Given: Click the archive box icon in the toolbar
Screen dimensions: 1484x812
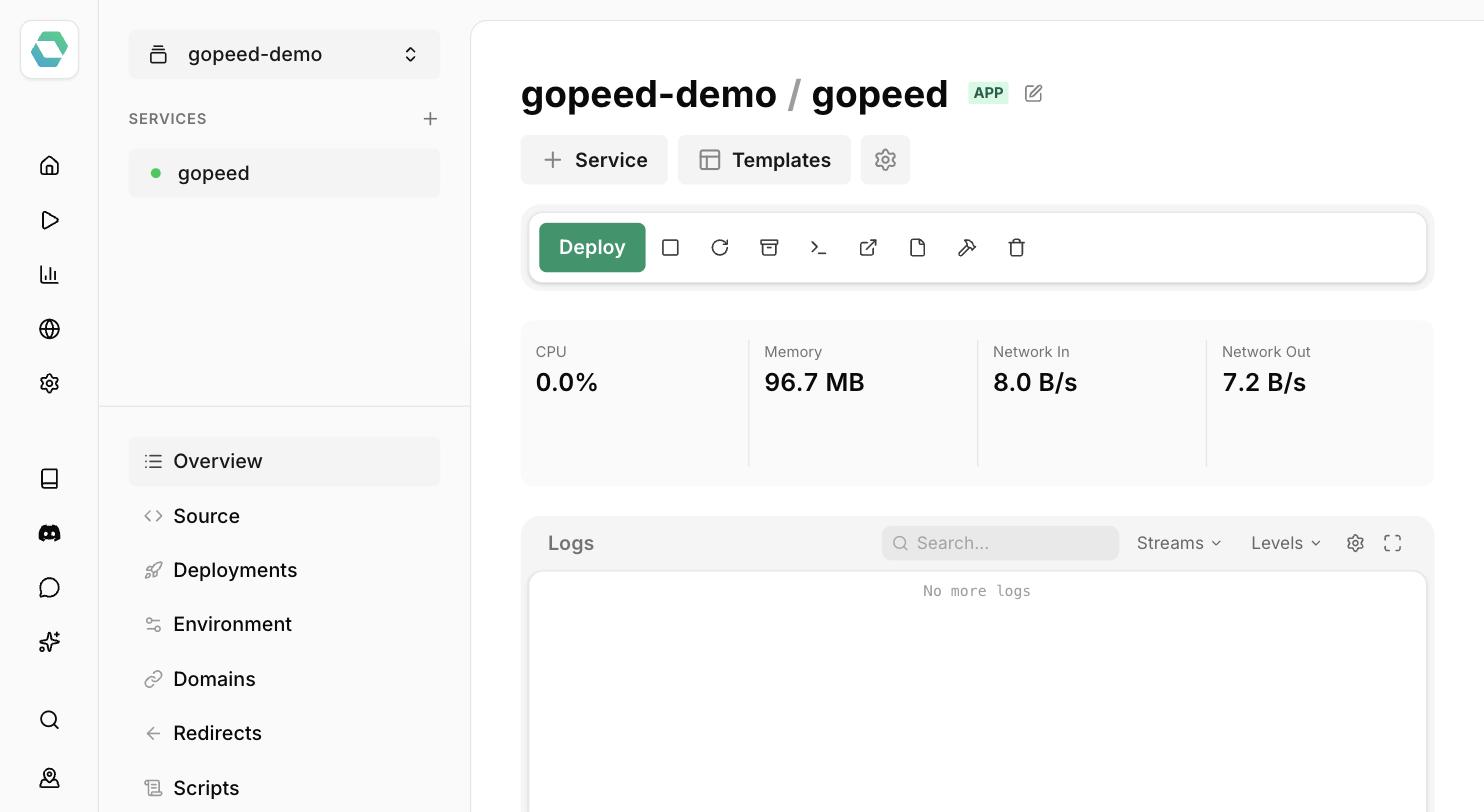Looking at the screenshot, I should [769, 247].
